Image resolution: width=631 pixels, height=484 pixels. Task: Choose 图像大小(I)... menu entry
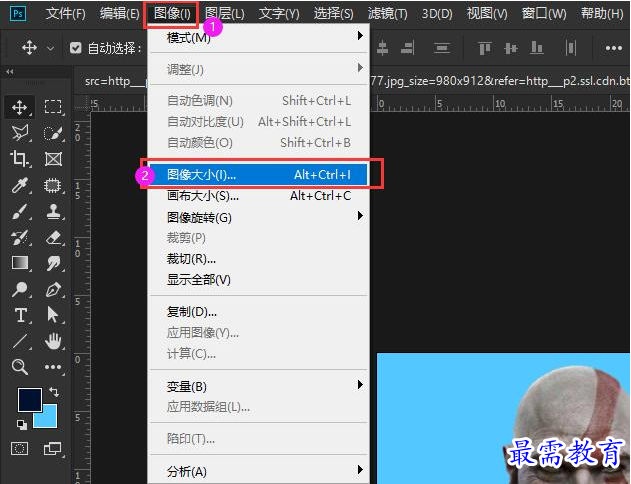pos(259,175)
